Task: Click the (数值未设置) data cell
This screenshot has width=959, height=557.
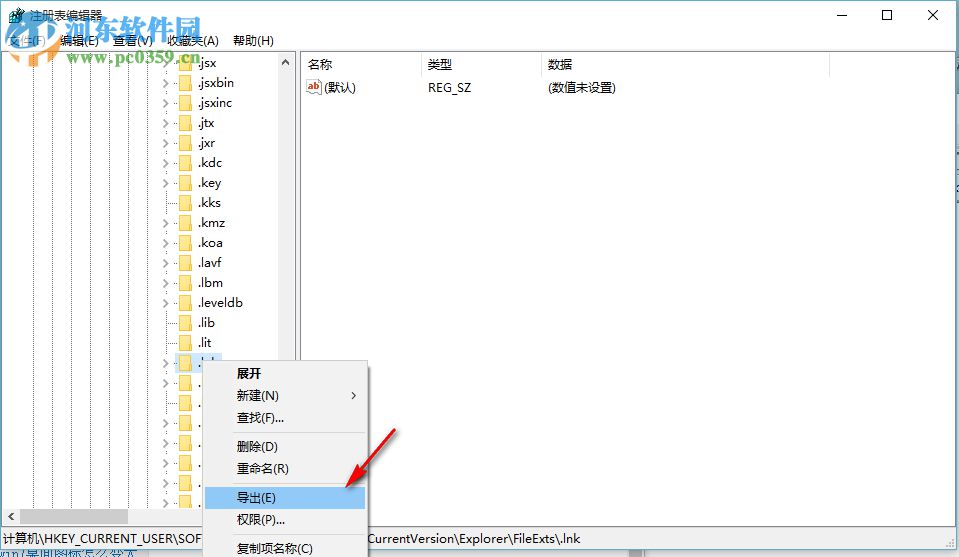Action: coord(582,87)
